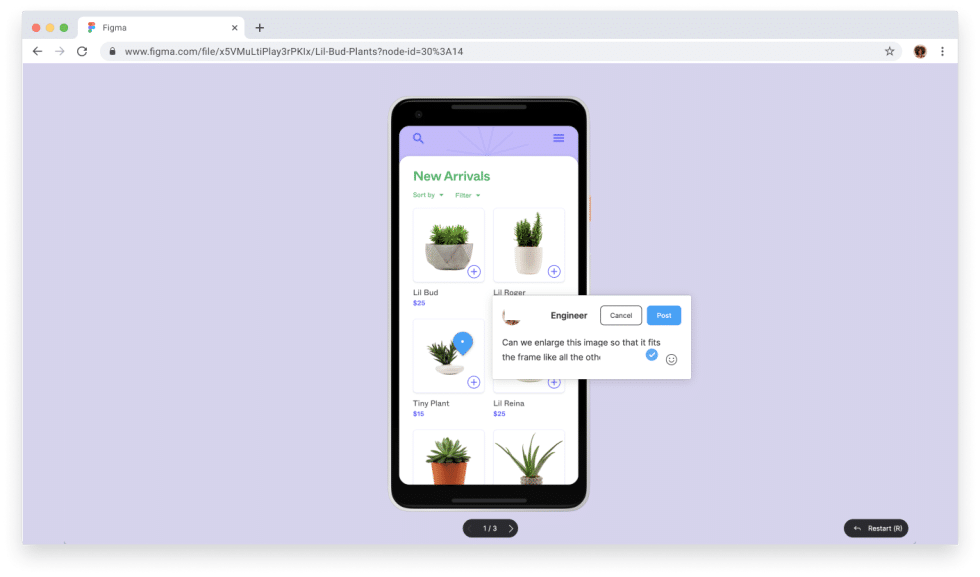Open the Filter dropdown
This screenshot has width=980, height=577.
tap(467, 195)
